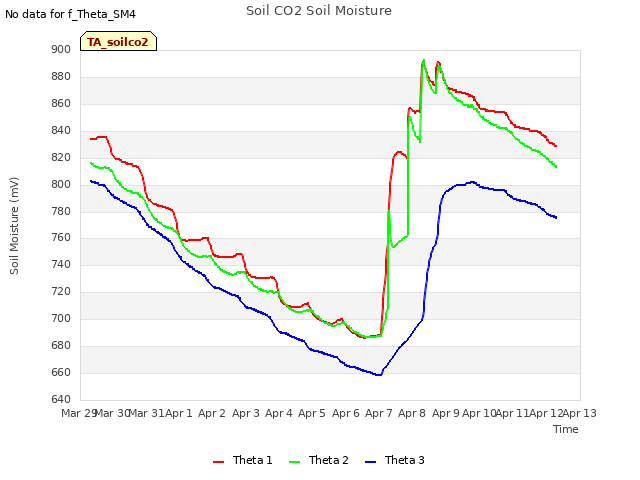Click the Time axis label

pos(566,429)
